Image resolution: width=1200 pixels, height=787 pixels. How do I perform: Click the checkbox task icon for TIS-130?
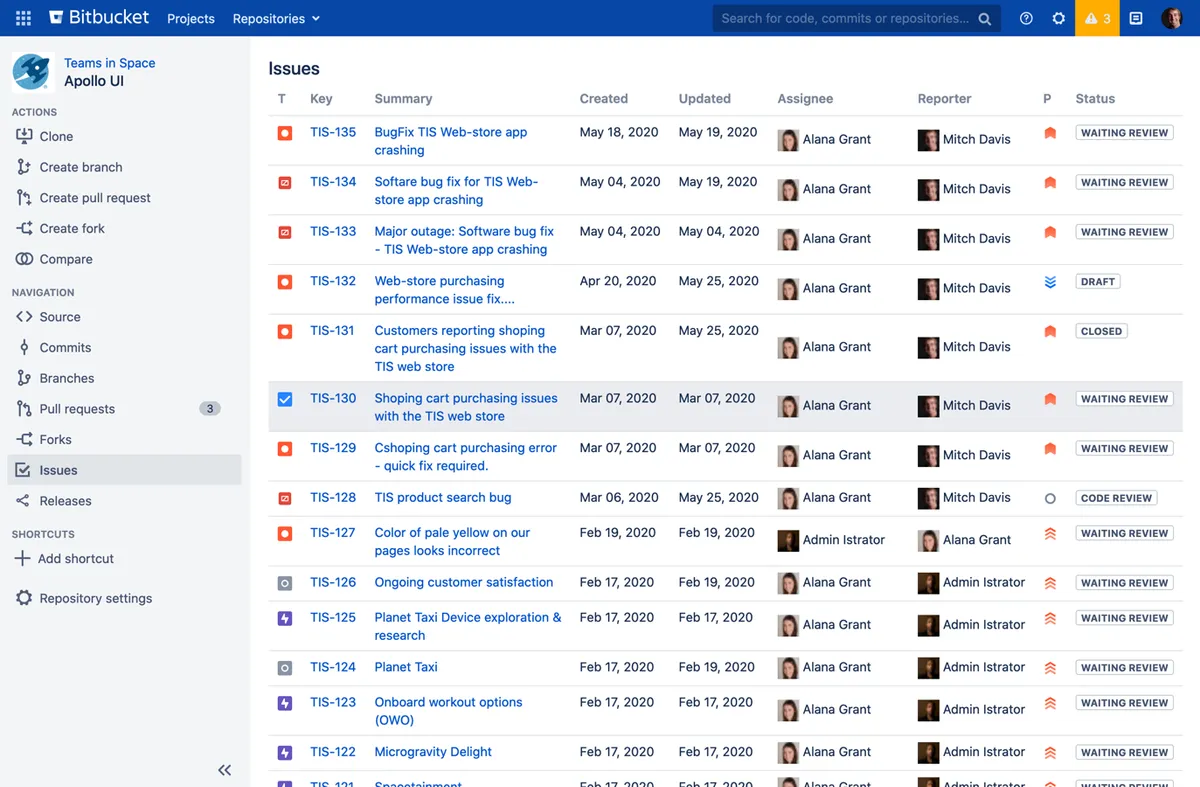pos(285,399)
